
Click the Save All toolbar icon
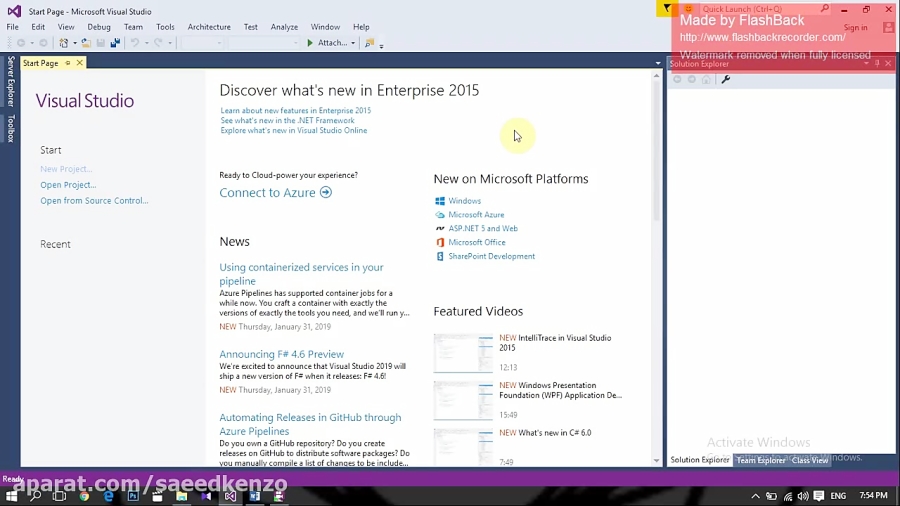pyautogui.click(x=115, y=43)
